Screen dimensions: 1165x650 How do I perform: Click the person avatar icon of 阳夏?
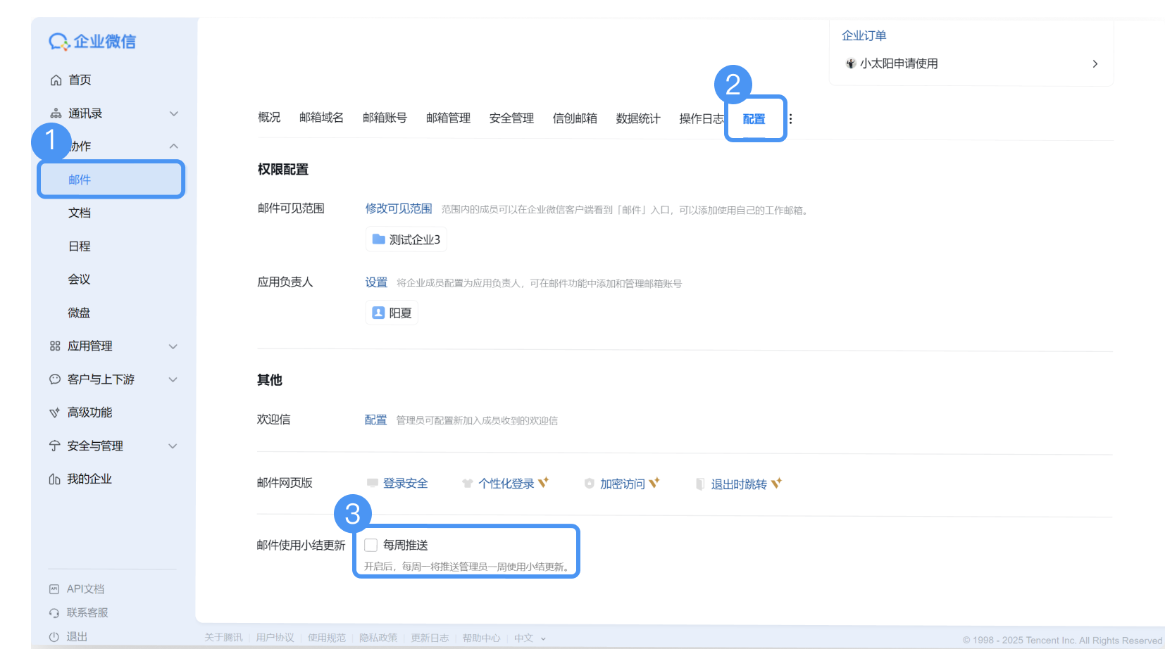(378, 313)
